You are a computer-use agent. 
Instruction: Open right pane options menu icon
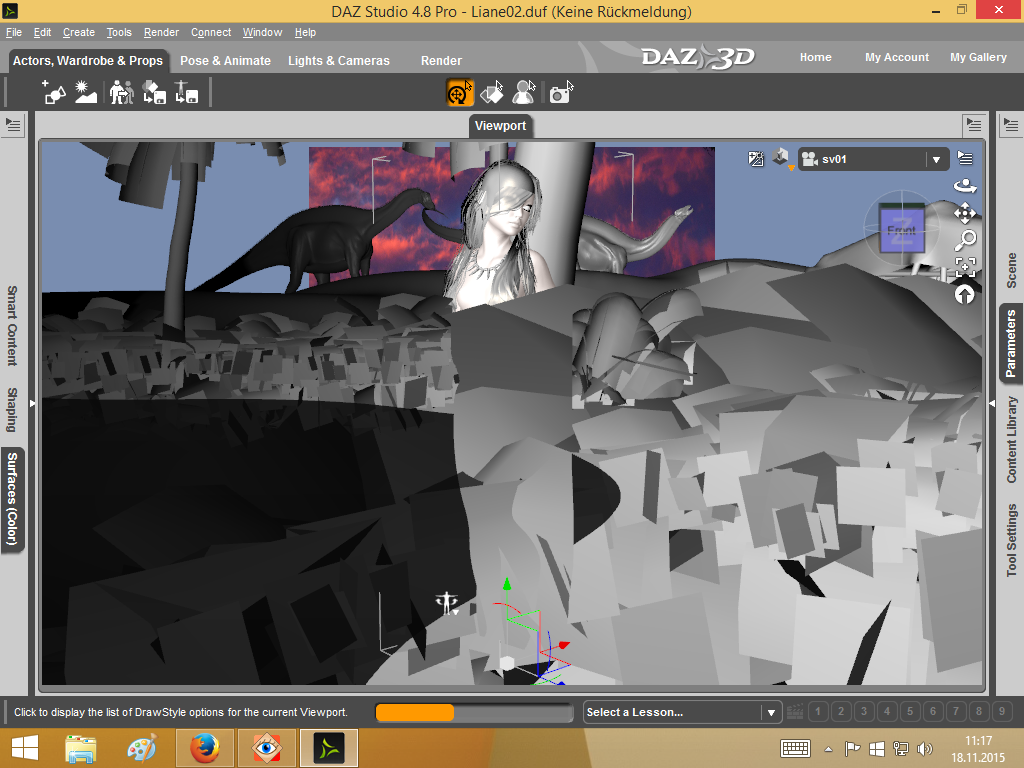1010,124
